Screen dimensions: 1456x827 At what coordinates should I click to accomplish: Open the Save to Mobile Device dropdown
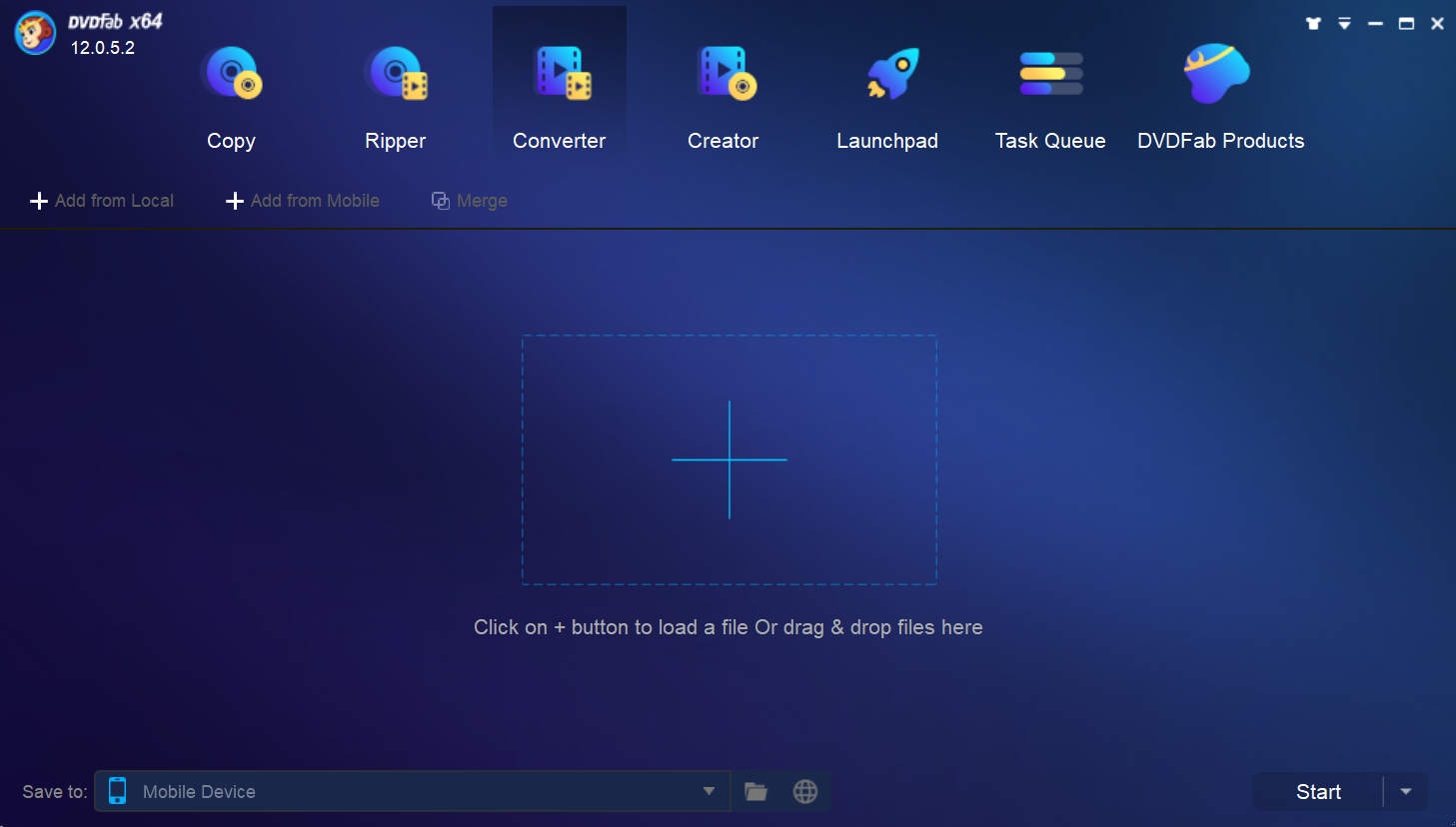tap(413, 791)
